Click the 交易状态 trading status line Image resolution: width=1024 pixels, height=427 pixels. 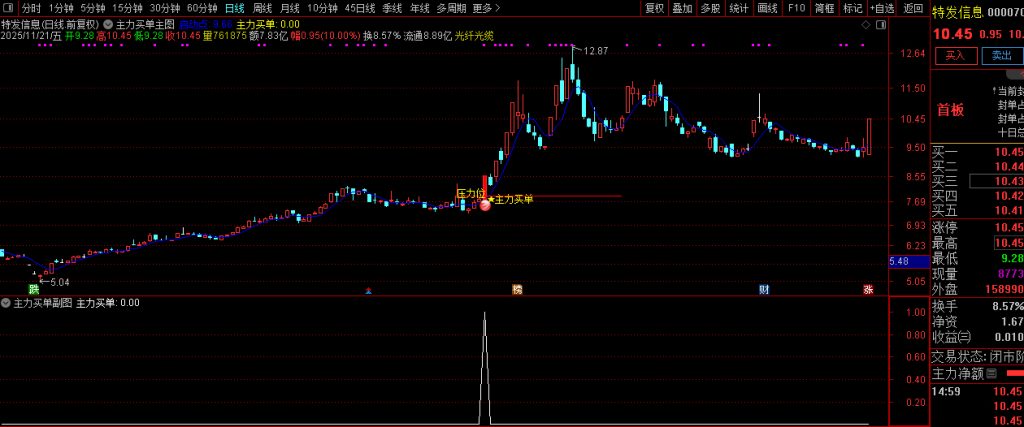977,356
